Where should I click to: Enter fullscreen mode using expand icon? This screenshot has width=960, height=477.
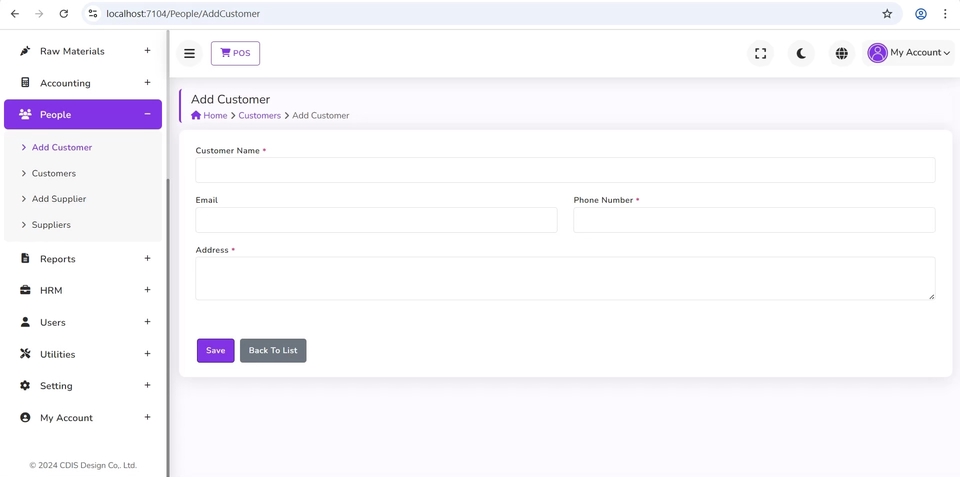760,53
